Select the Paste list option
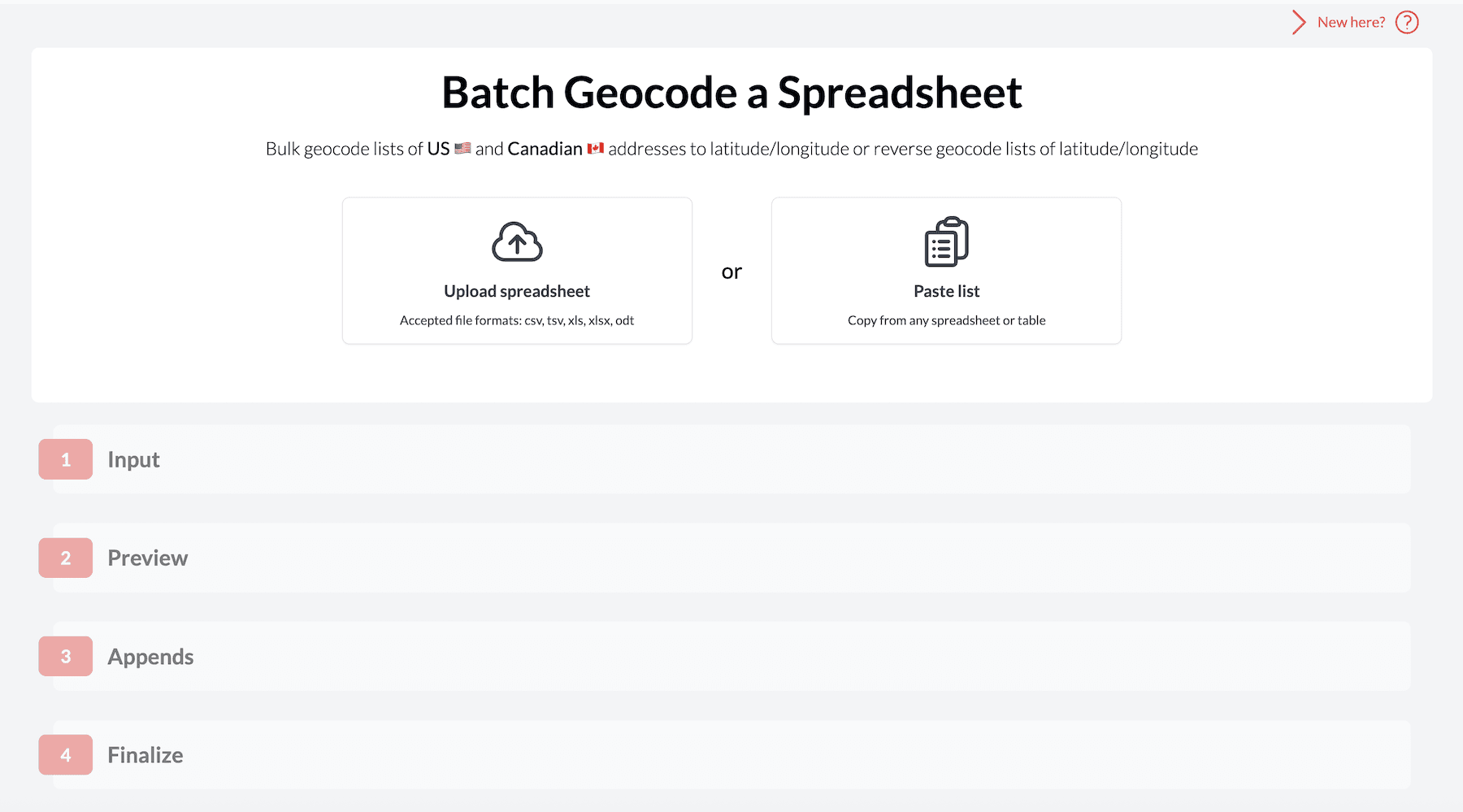 (x=945, y=271)
